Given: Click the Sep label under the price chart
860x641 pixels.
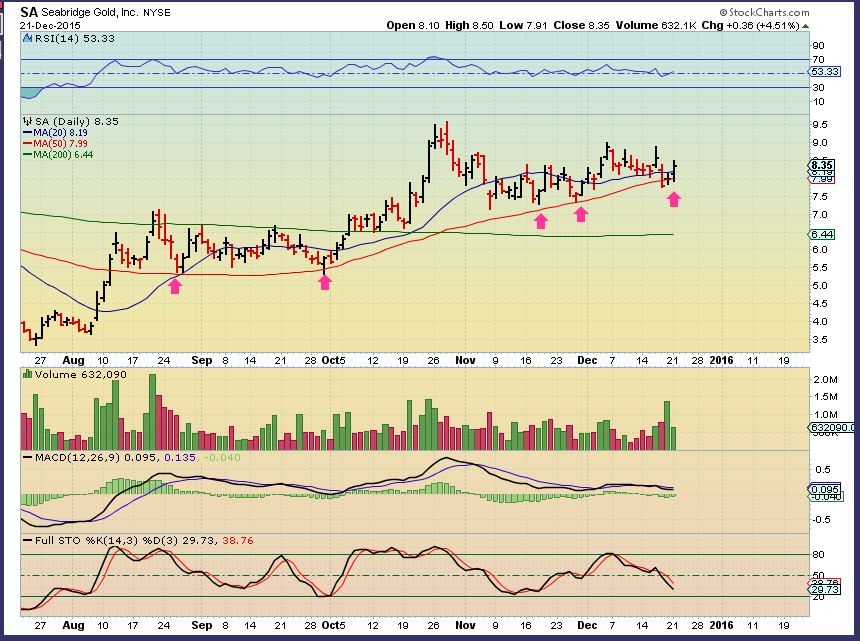Looking at the screenshot, I should point(202,360).
